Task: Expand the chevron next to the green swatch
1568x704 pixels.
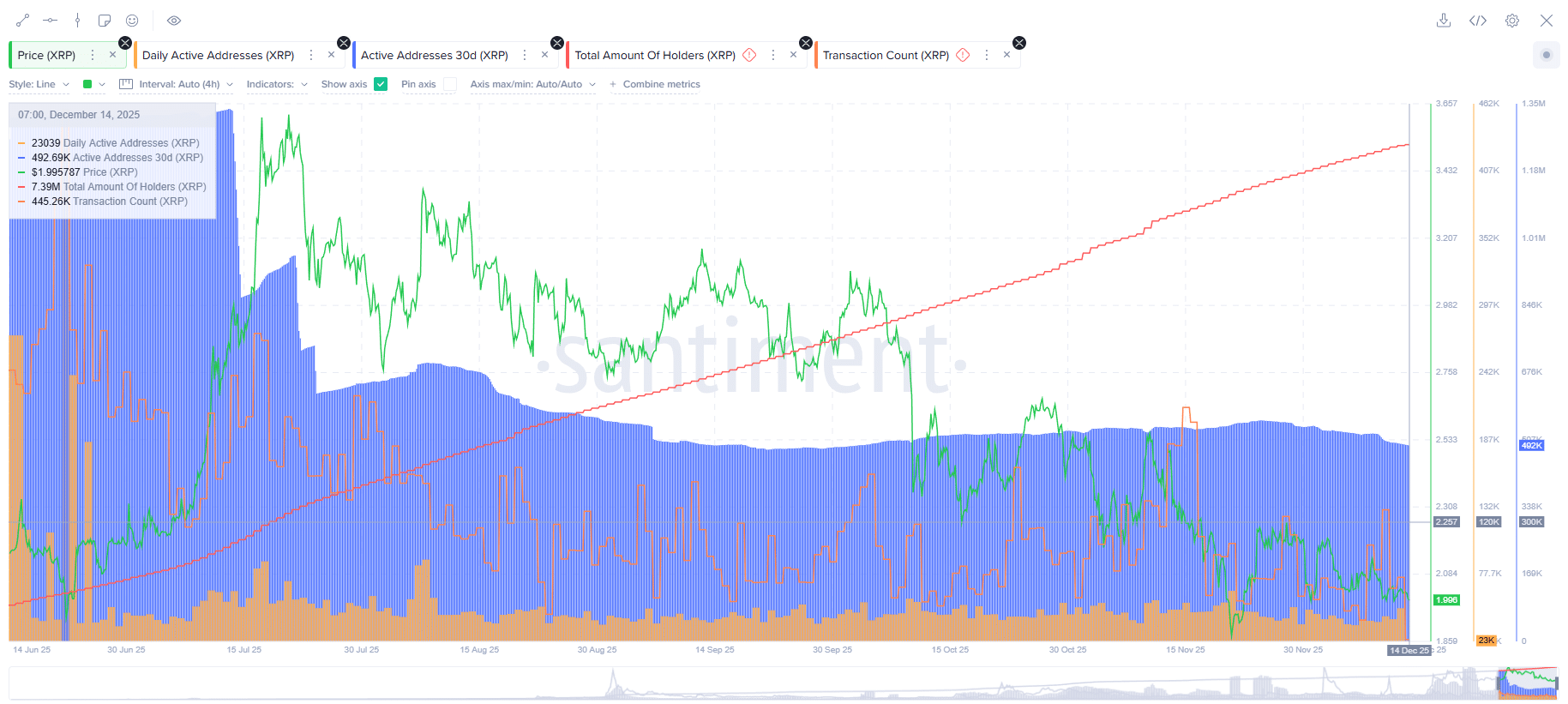Action: click(x=102, y=84)
